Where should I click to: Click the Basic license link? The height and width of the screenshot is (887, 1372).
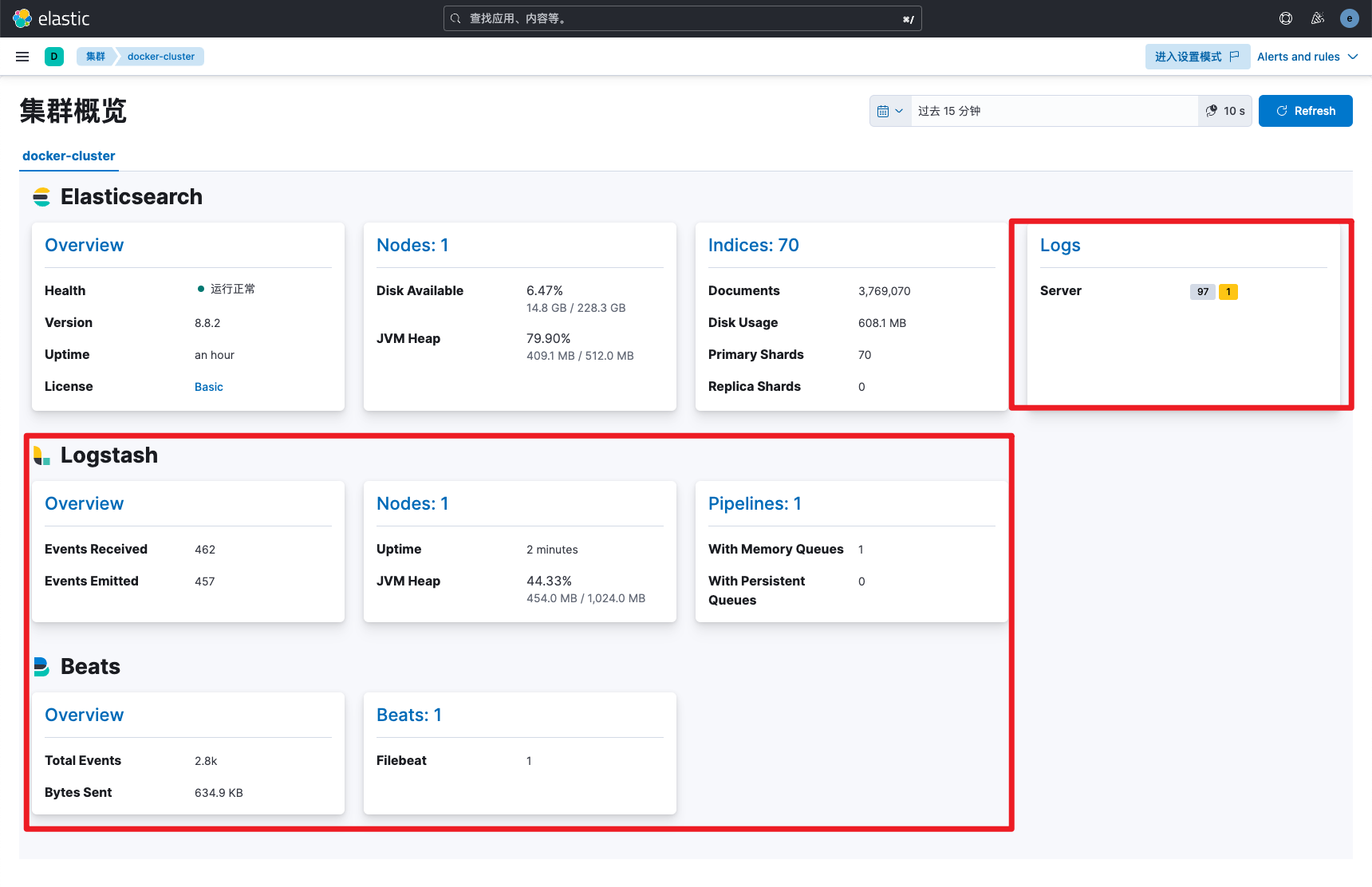point(209,387)
